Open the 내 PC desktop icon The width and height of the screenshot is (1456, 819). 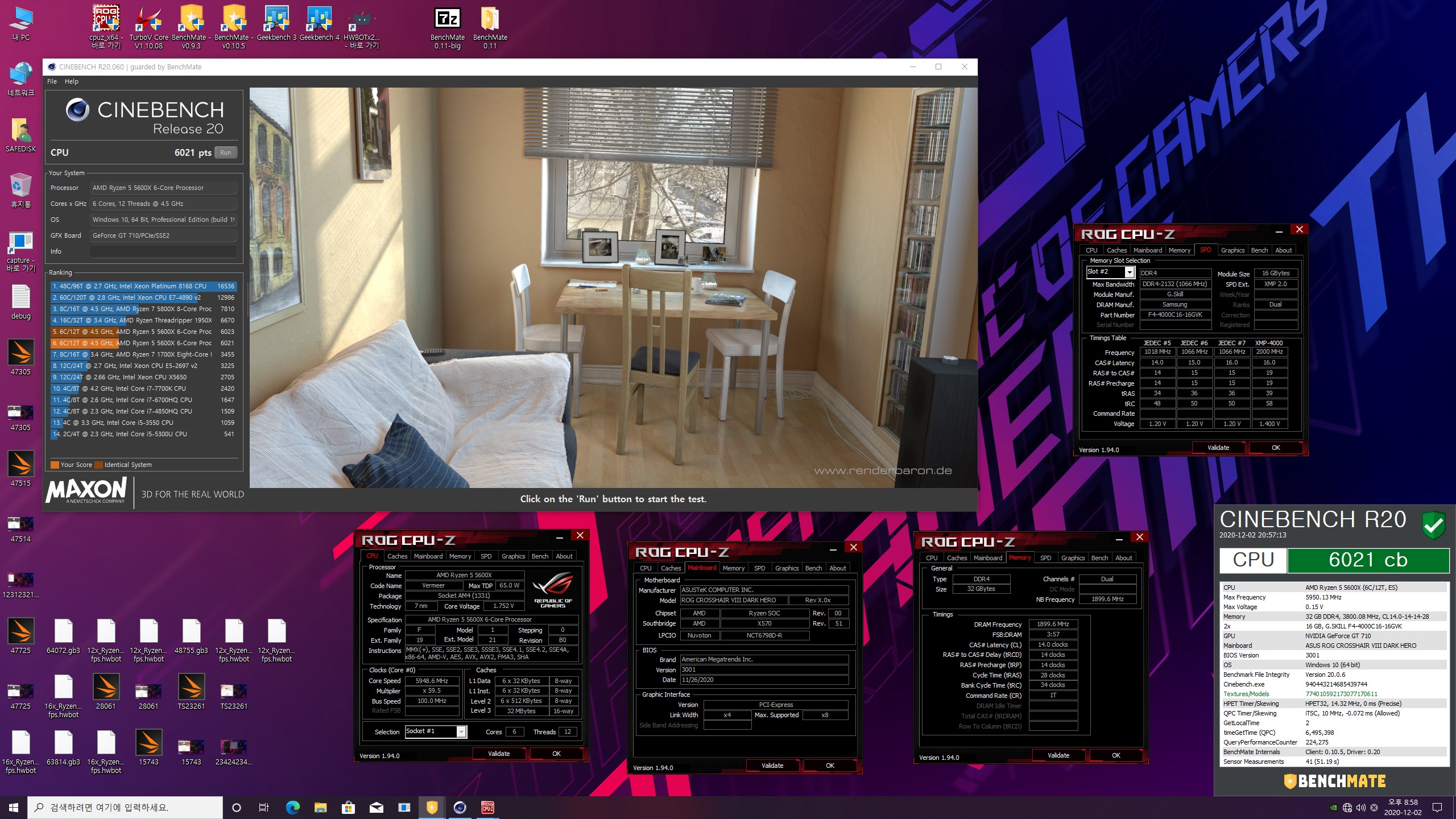21,23
